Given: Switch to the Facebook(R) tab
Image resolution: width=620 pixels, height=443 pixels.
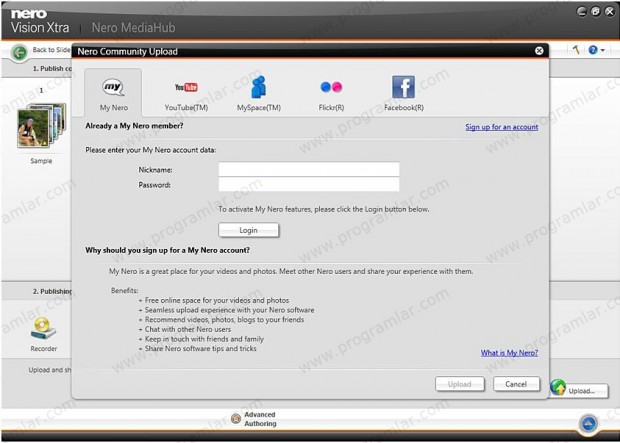Looking at the screenshot, I should (403, 93).
